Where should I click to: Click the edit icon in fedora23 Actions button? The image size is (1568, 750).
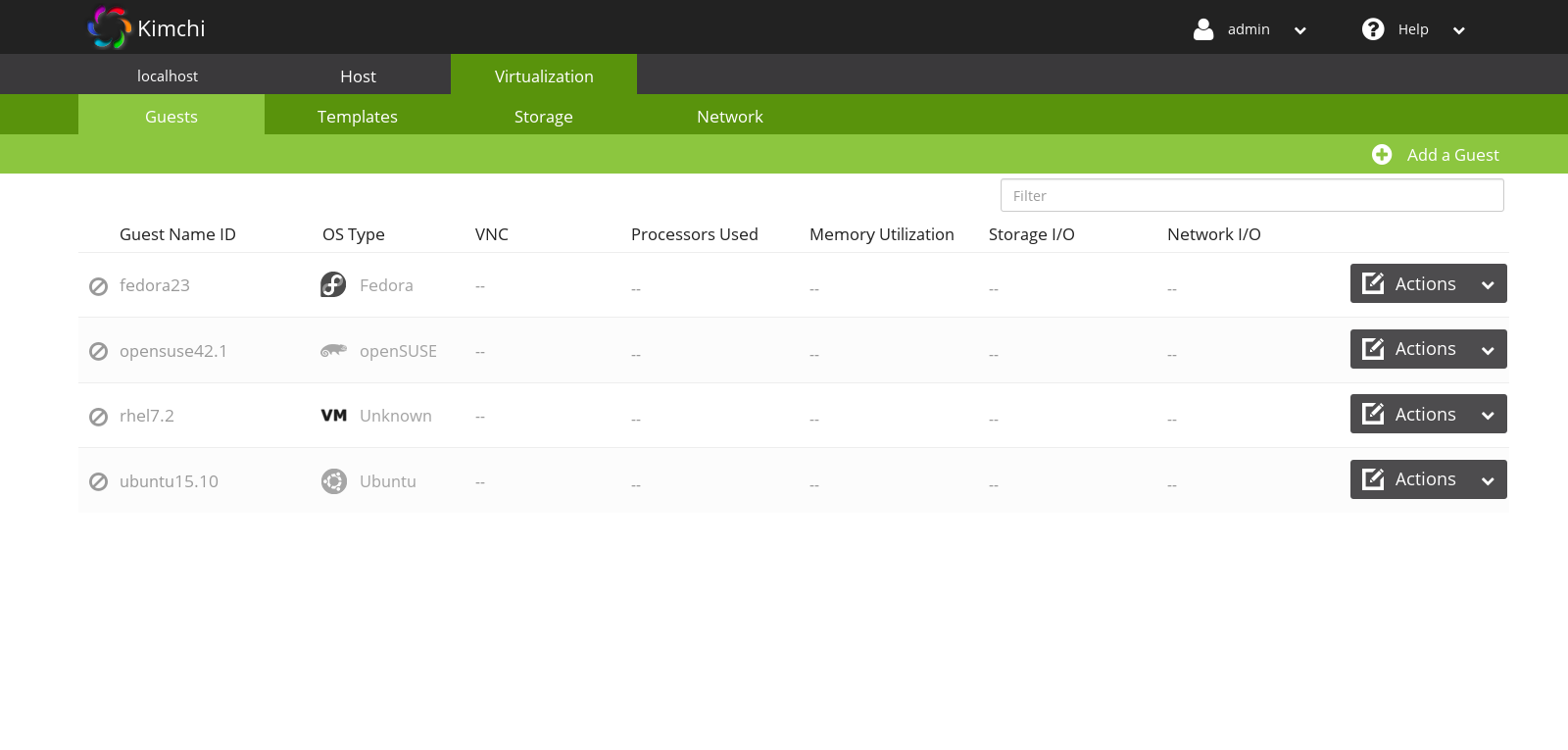click(x=1373, y=283)
